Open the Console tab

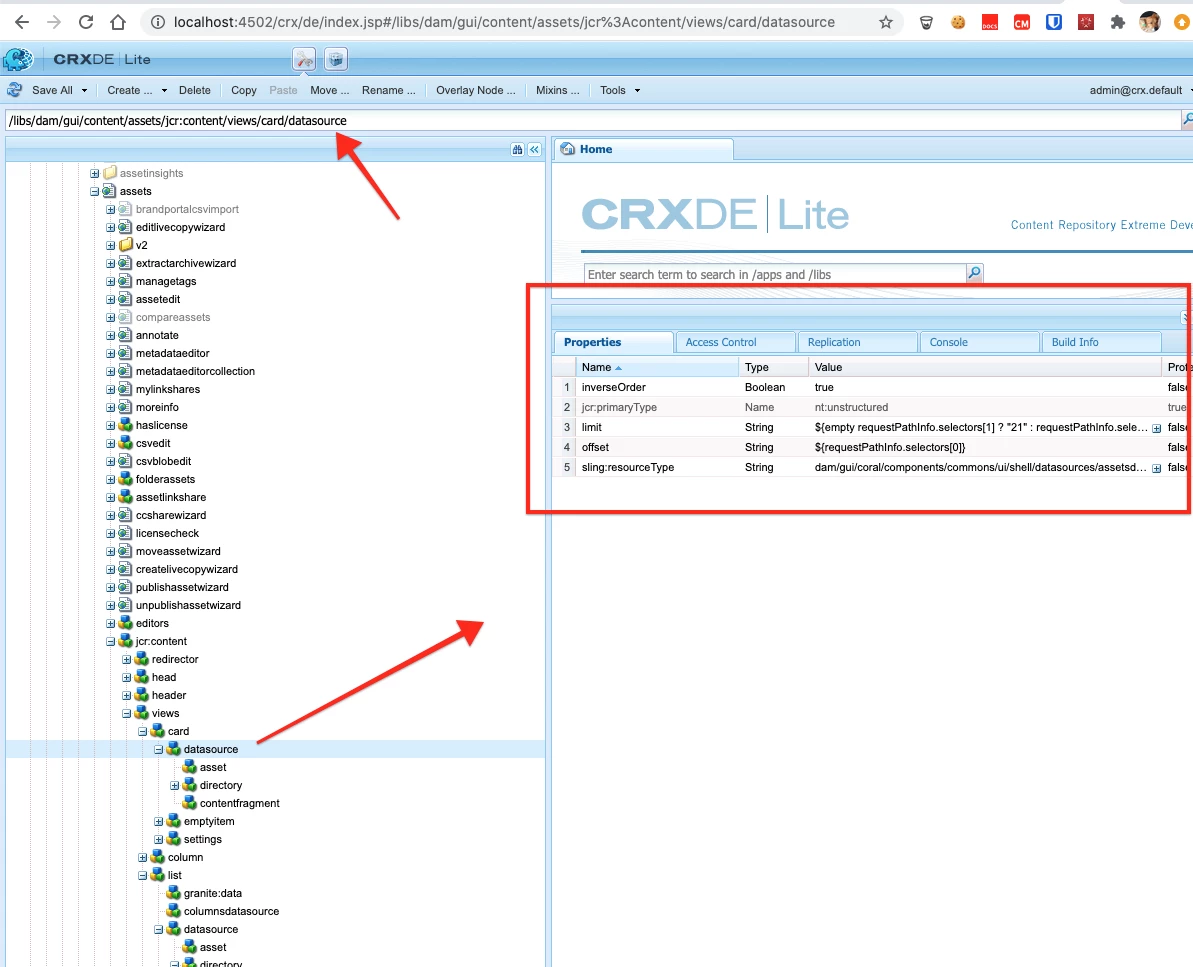[x=979, y=342]
